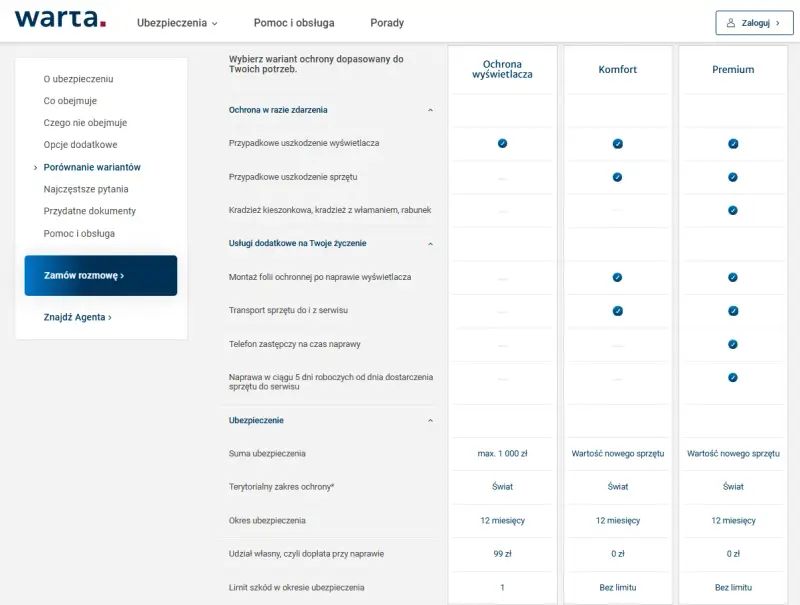This screenshot has height=605, width=800.
Task: Click 'Przypadkowe uszkodzenie wyświetlacza' row label
Action: tap(304, 143)
